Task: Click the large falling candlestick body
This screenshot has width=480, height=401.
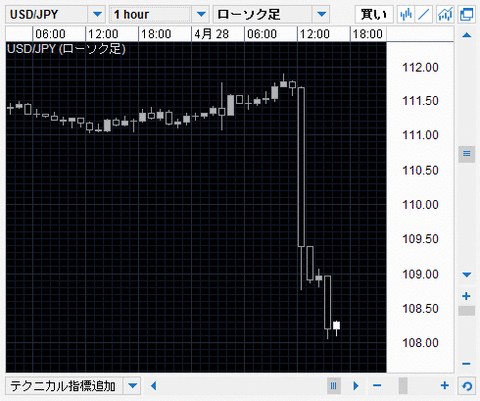Action: coord(301,167)
